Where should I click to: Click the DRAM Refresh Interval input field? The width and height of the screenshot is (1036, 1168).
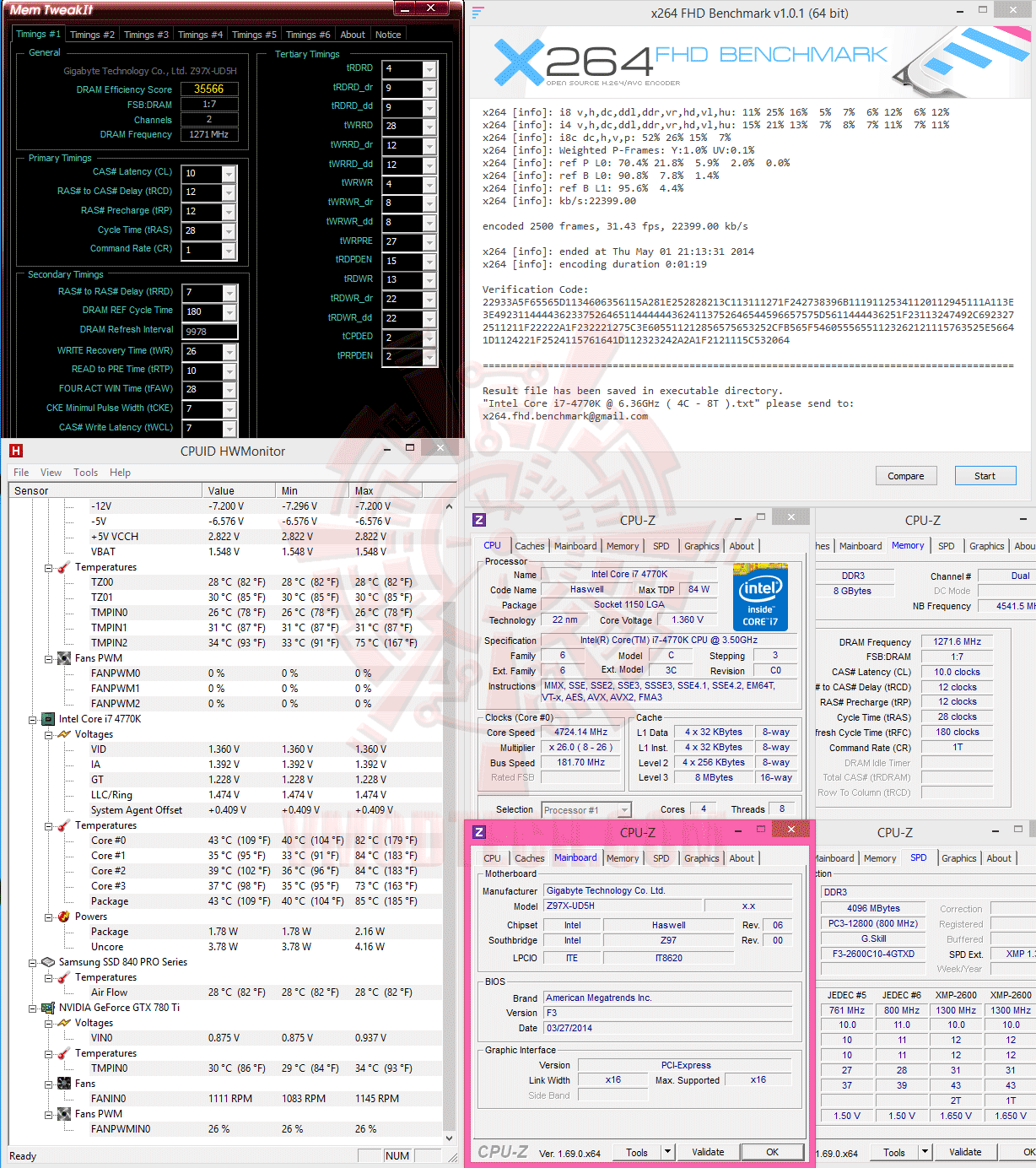point(209,332)
